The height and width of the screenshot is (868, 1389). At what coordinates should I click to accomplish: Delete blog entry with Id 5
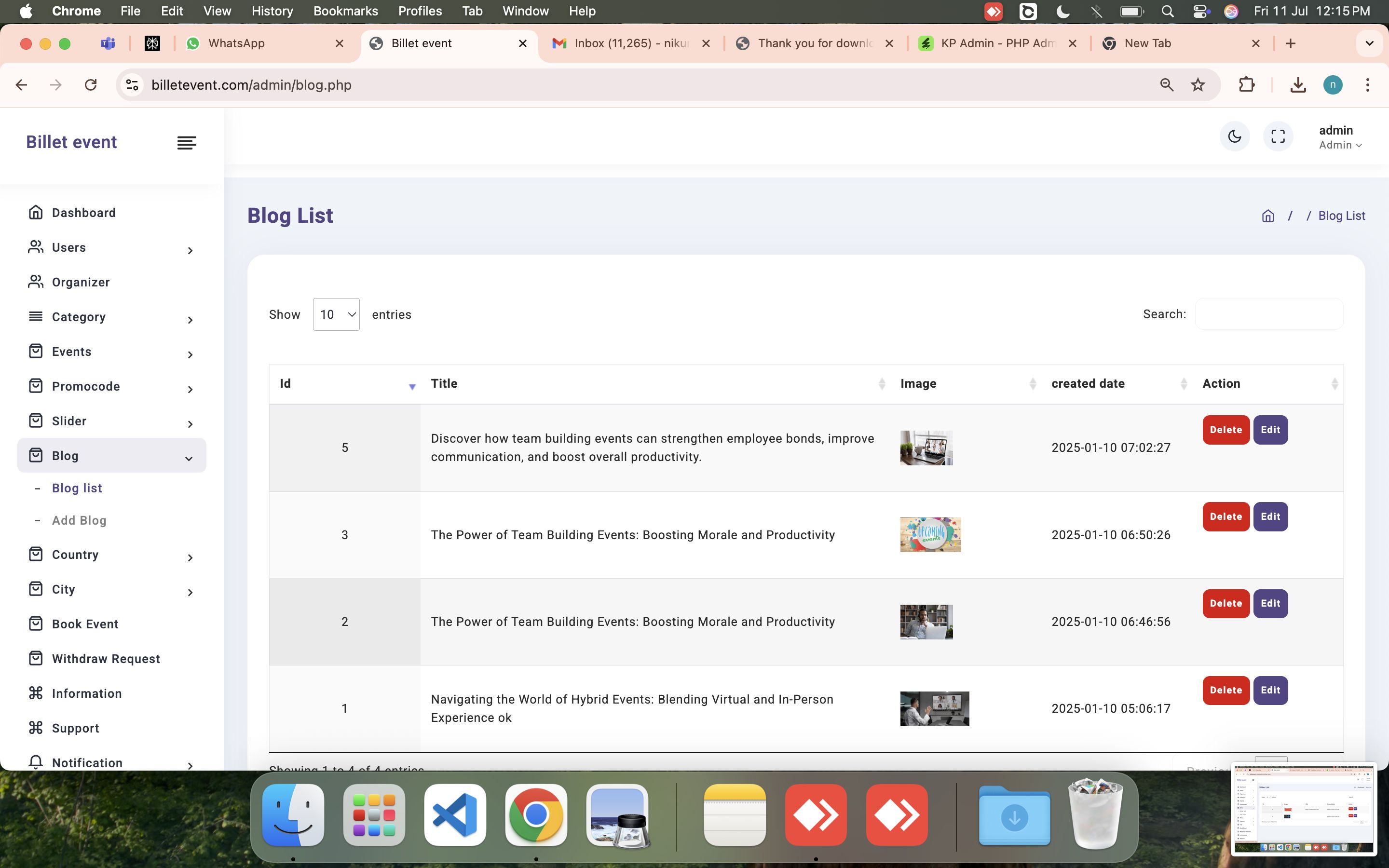pos(1226,430)
